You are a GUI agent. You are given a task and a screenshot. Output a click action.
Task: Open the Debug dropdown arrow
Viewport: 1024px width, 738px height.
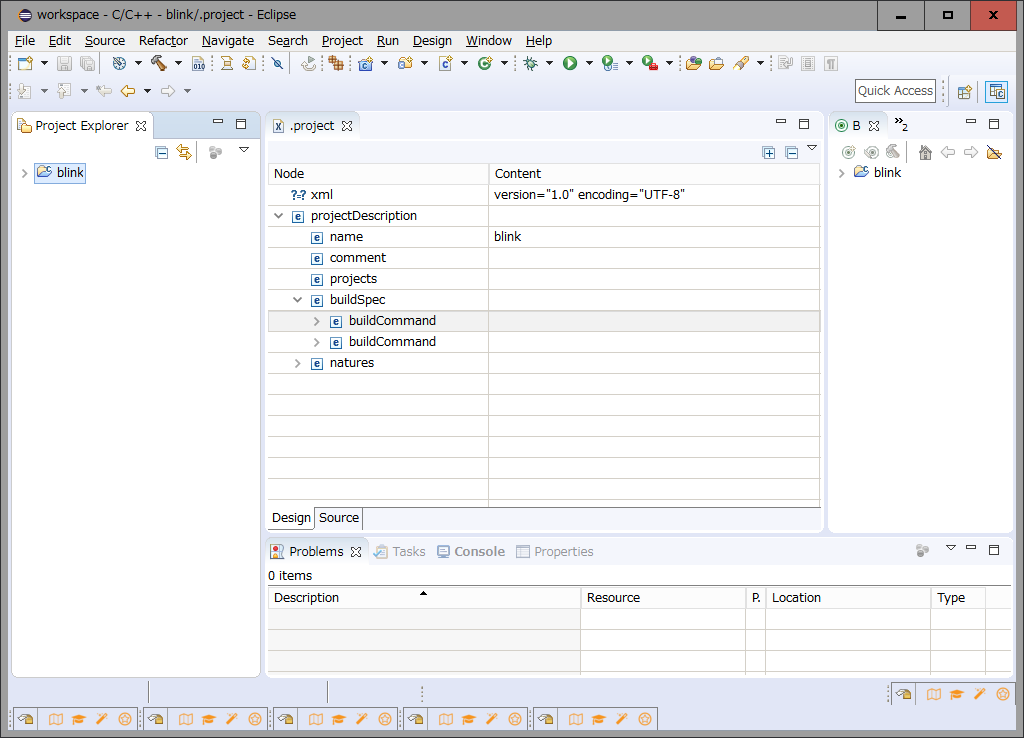click(x=549, y=63)
